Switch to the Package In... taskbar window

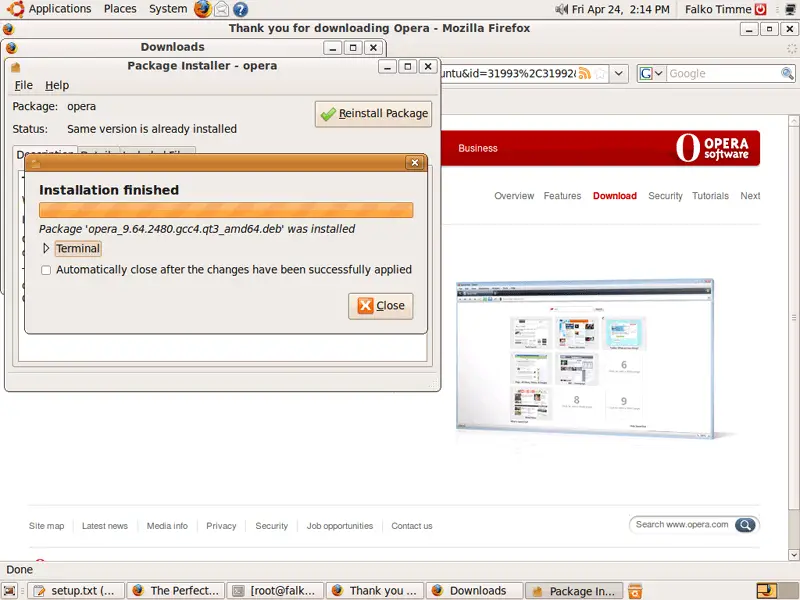point(574,591)
